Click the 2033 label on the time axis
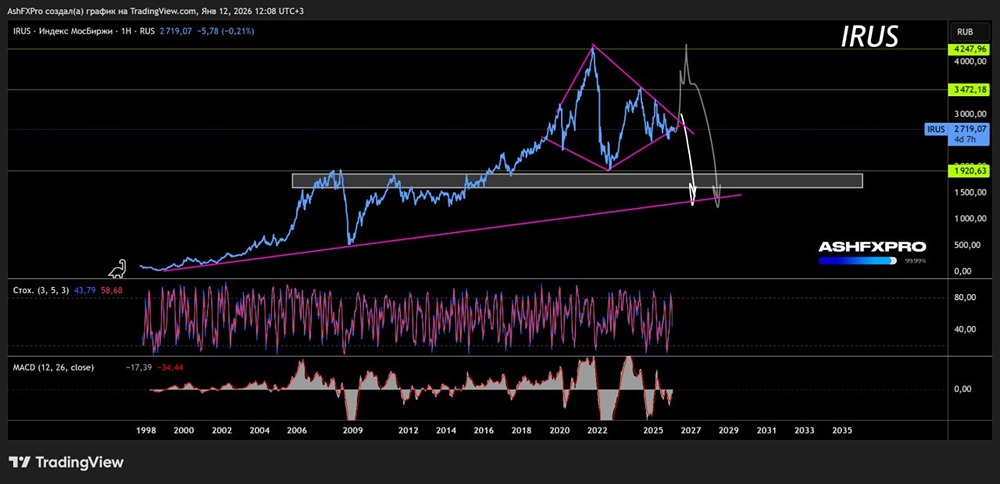 (x=804, y=430)
